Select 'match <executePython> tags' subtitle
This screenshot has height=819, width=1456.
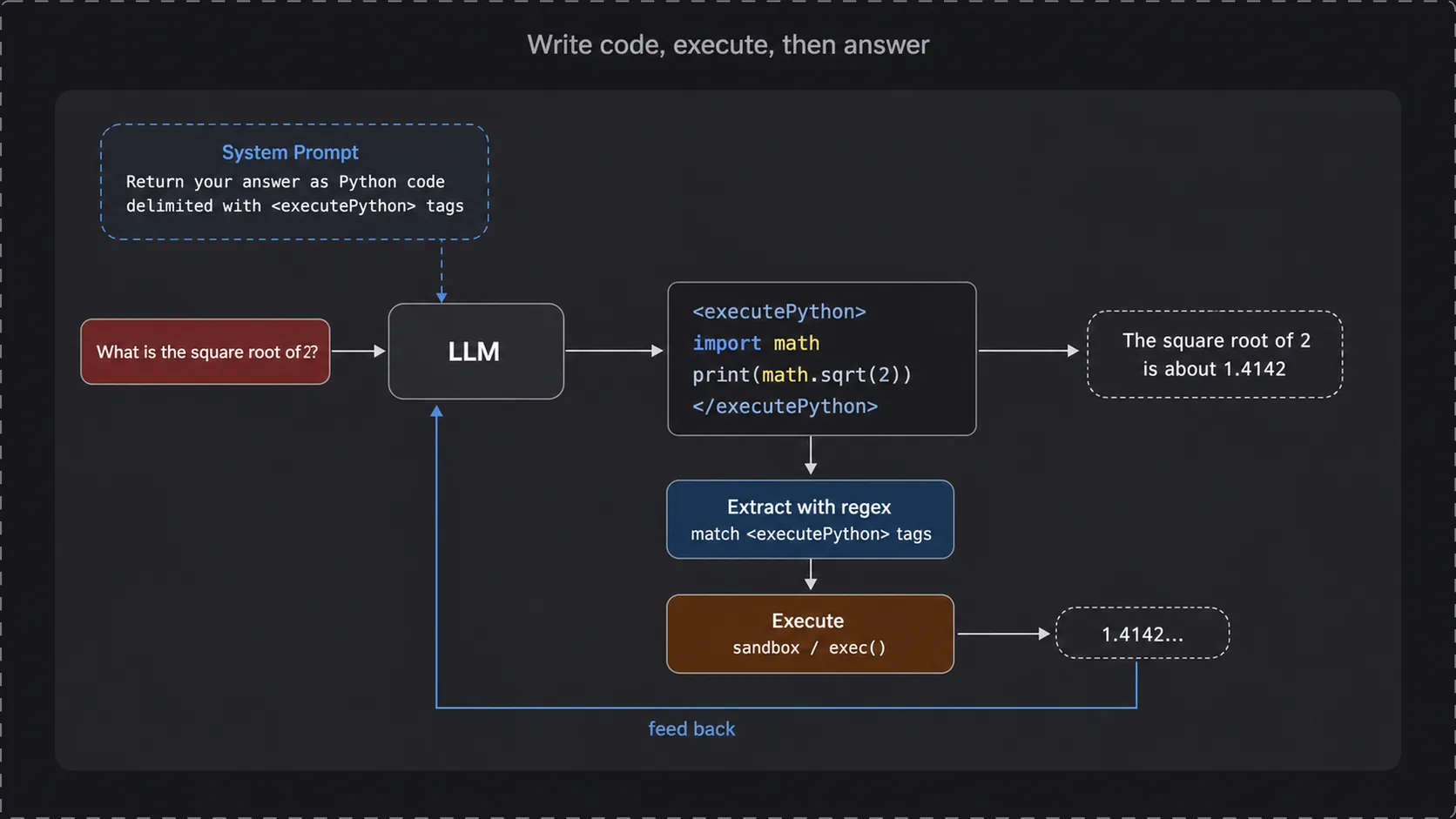811,534
